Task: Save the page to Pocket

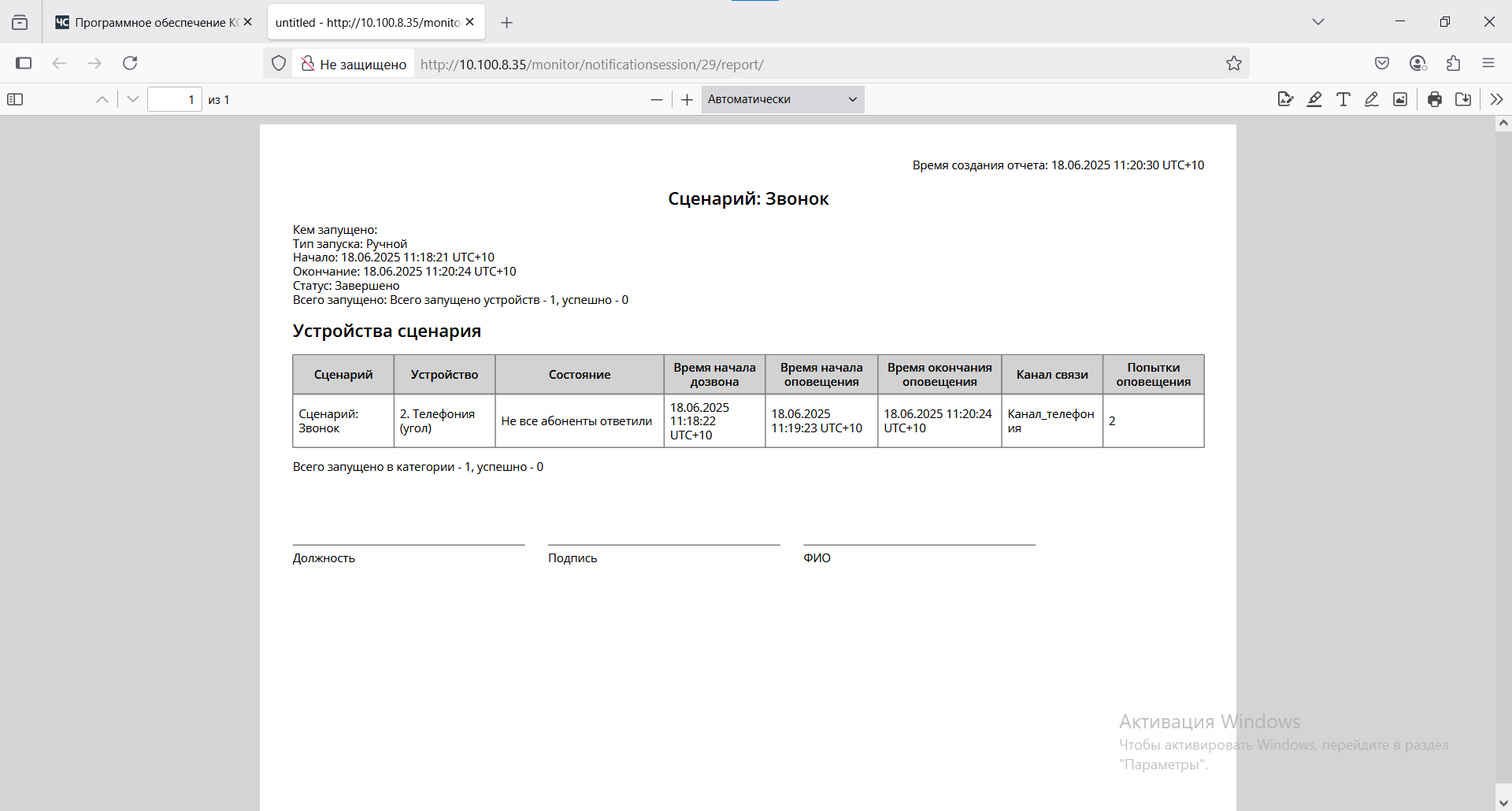Action: [1382, 63]
